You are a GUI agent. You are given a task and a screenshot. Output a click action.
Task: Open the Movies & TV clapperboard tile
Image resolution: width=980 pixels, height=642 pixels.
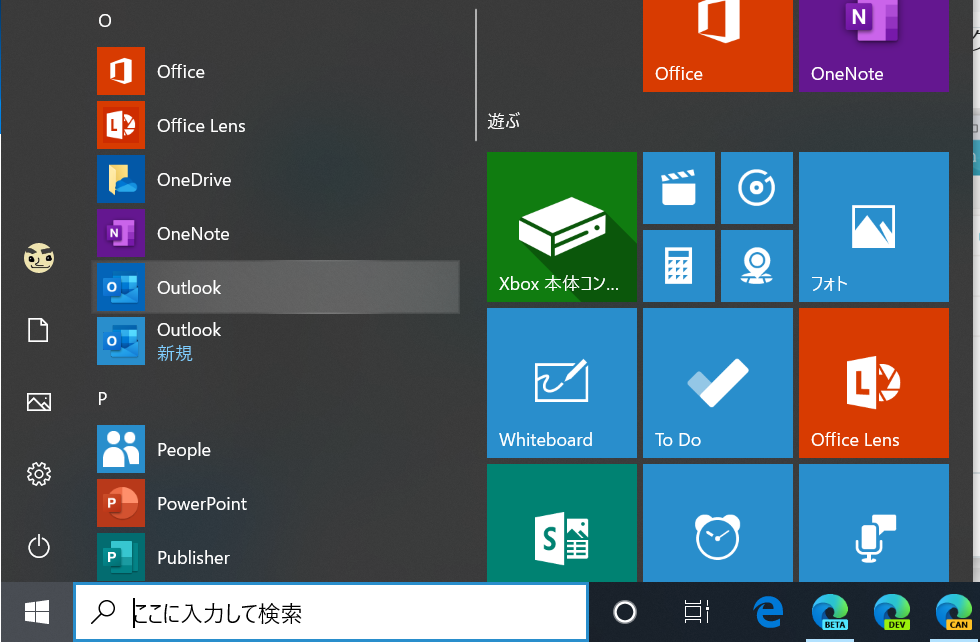coord(679,188)
